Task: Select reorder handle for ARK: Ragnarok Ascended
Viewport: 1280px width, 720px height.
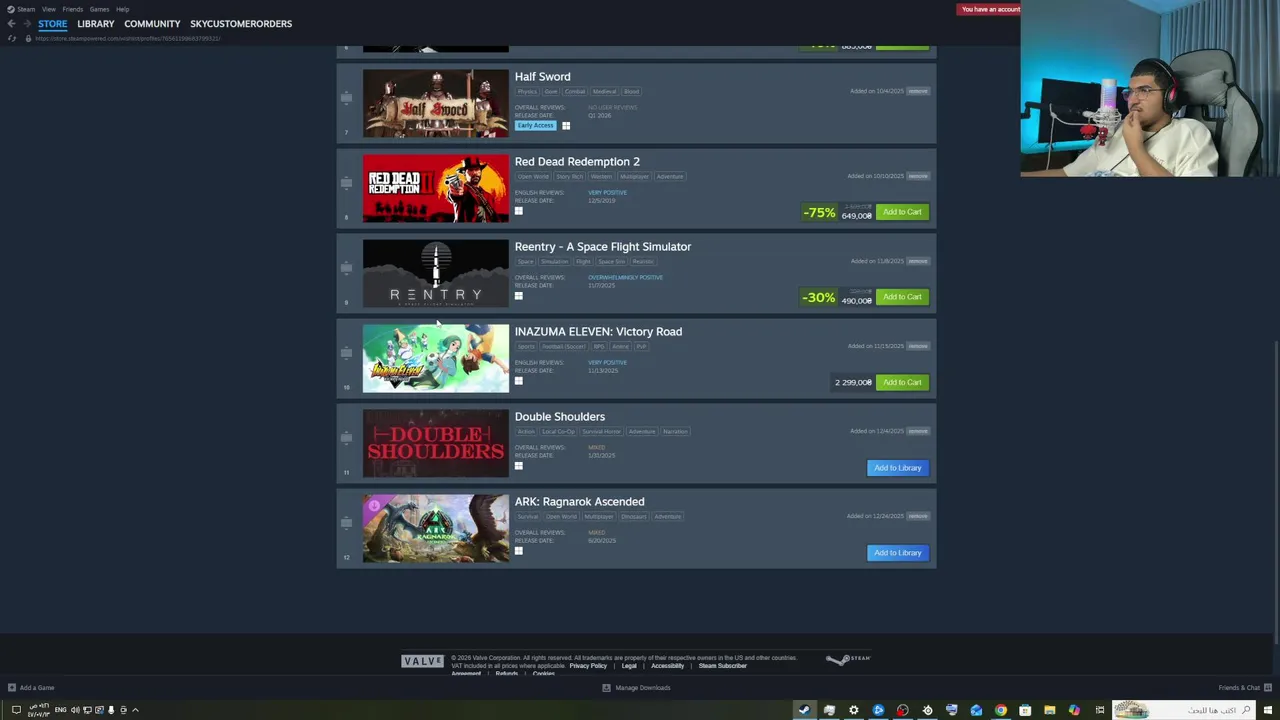Action: 346,523
